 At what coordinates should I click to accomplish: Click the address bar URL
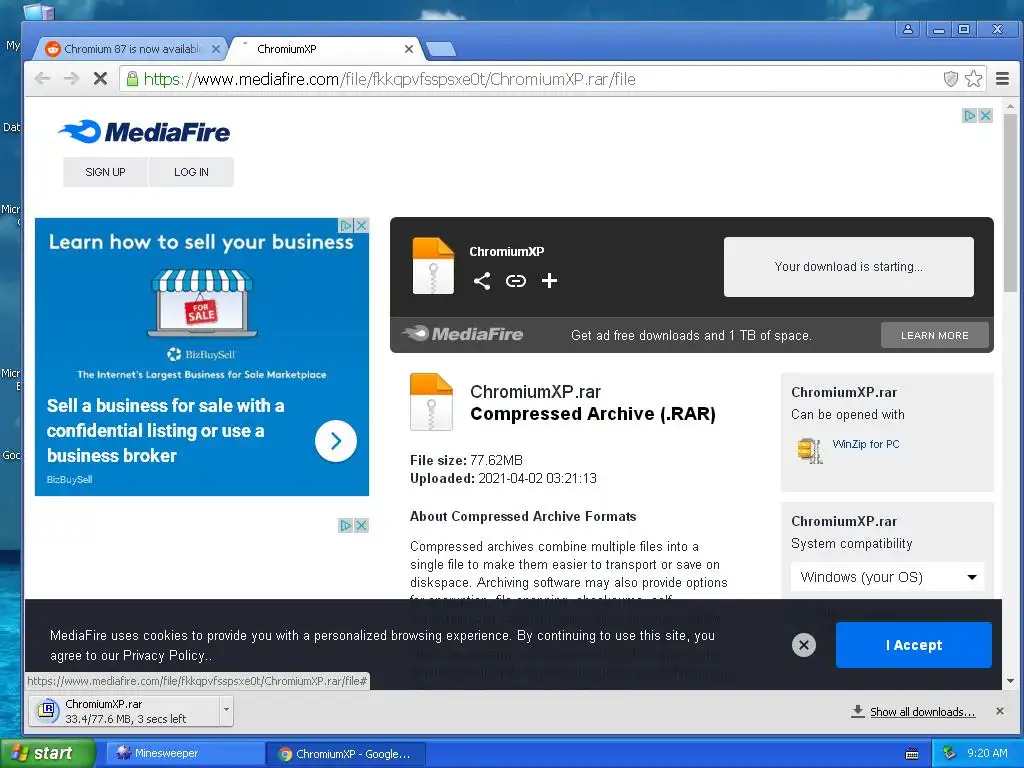click(390, 79)
